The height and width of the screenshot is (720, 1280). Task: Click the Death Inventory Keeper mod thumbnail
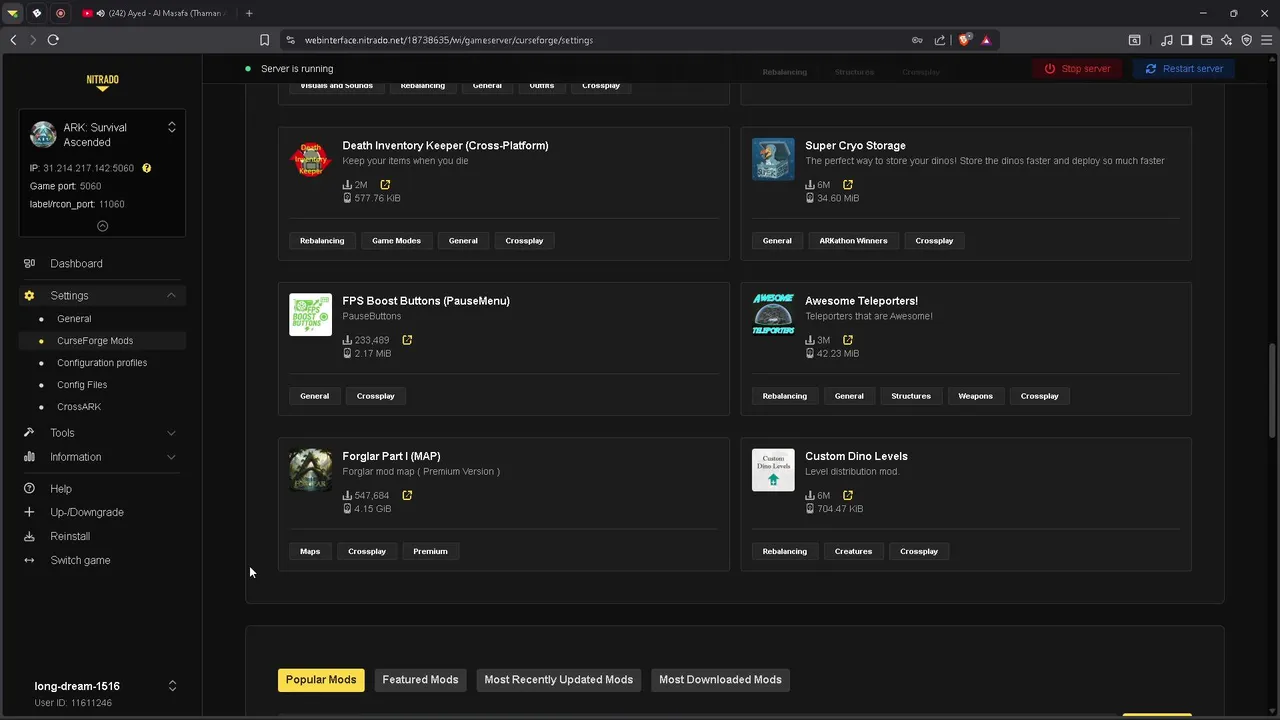tap(310, 159)
